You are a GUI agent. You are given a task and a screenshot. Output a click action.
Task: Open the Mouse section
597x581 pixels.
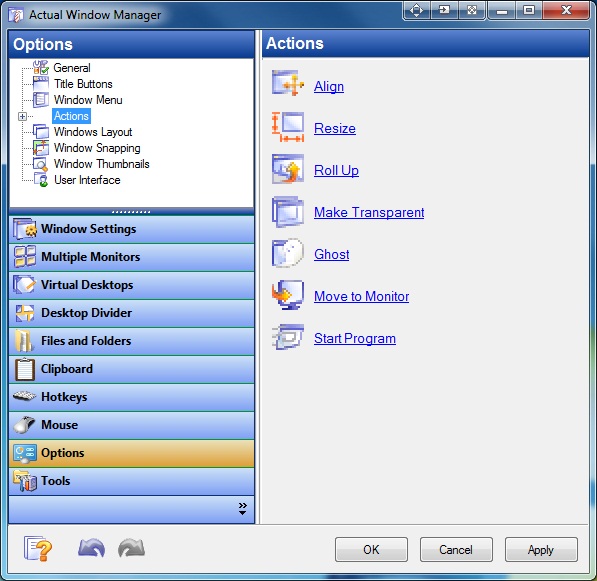tap(131, 425)
